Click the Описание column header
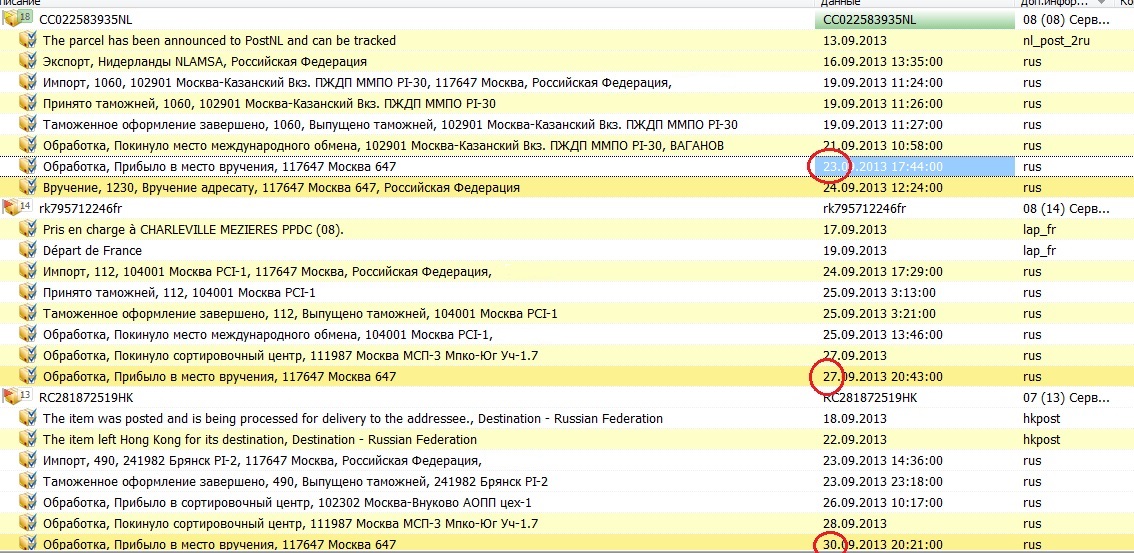 tap(30, 4)
